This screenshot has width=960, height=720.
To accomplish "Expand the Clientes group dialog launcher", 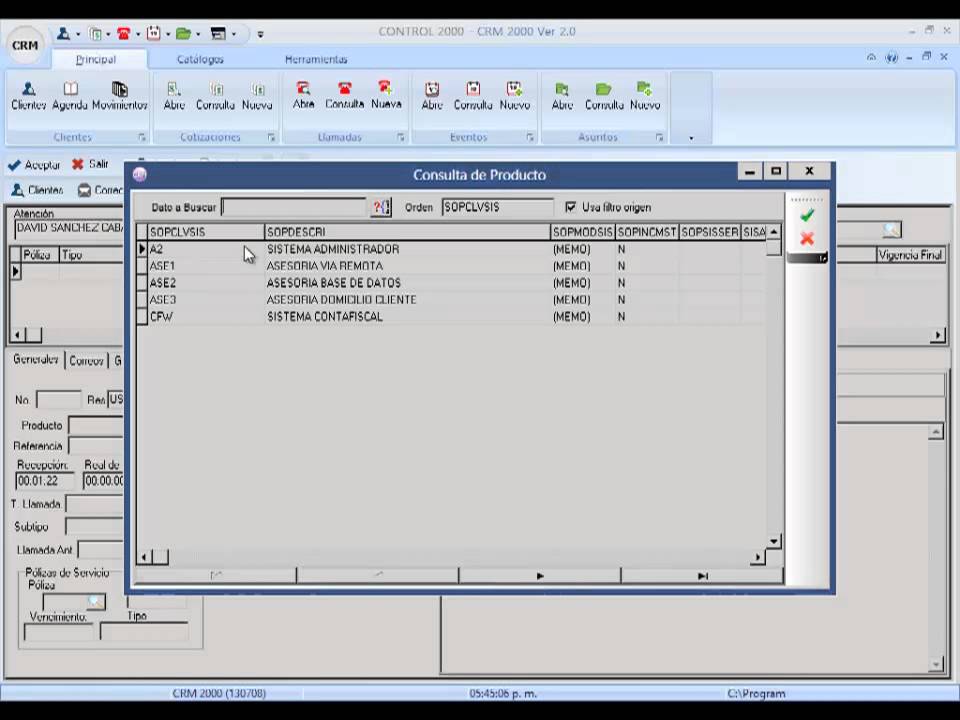I will (x=142, y=138).
